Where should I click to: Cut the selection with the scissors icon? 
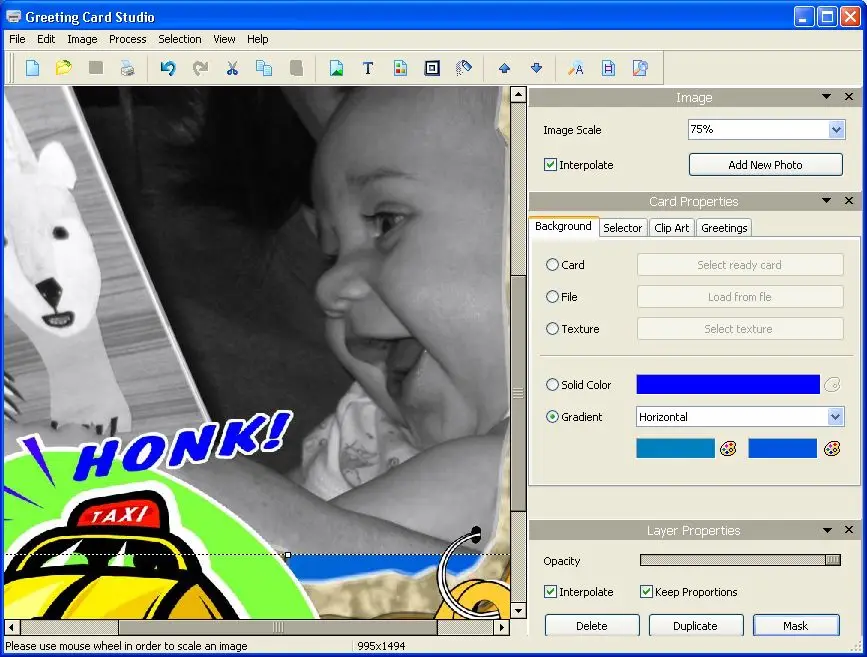coord(232,68)
